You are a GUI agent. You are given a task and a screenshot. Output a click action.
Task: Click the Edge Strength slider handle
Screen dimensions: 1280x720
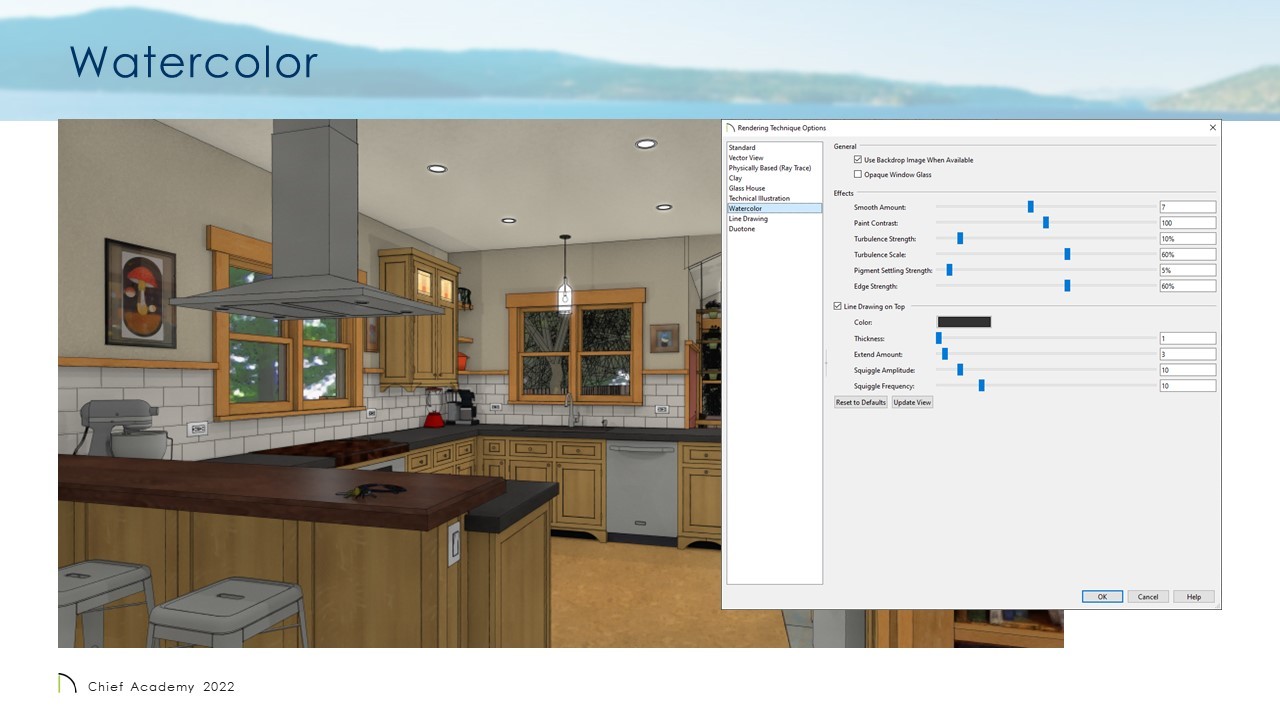(x=1067, y=286)
